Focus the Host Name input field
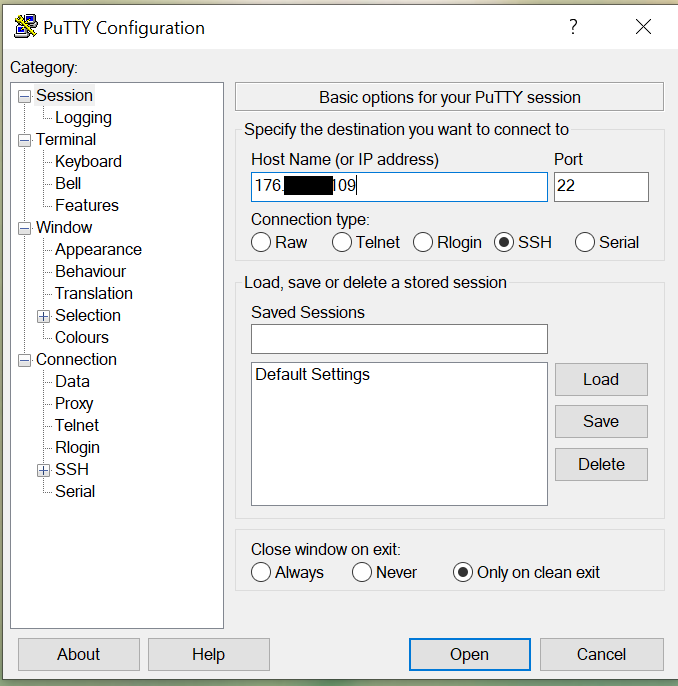Screen dimensions: 678x686 point(399,187)
